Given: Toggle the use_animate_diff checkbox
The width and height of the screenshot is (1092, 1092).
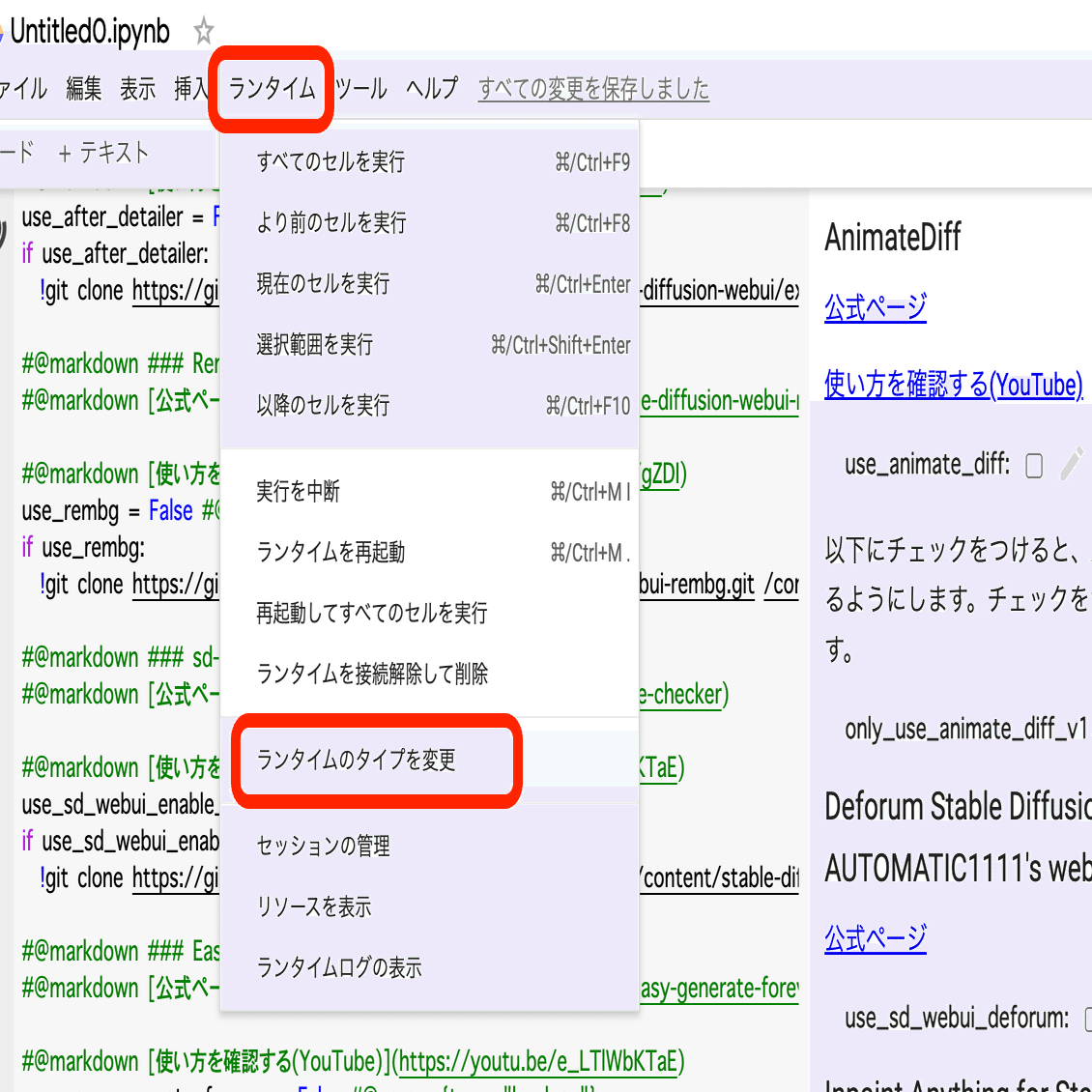Looking at the screenshot, I should pyautogui.click(x=1034, y=465).
